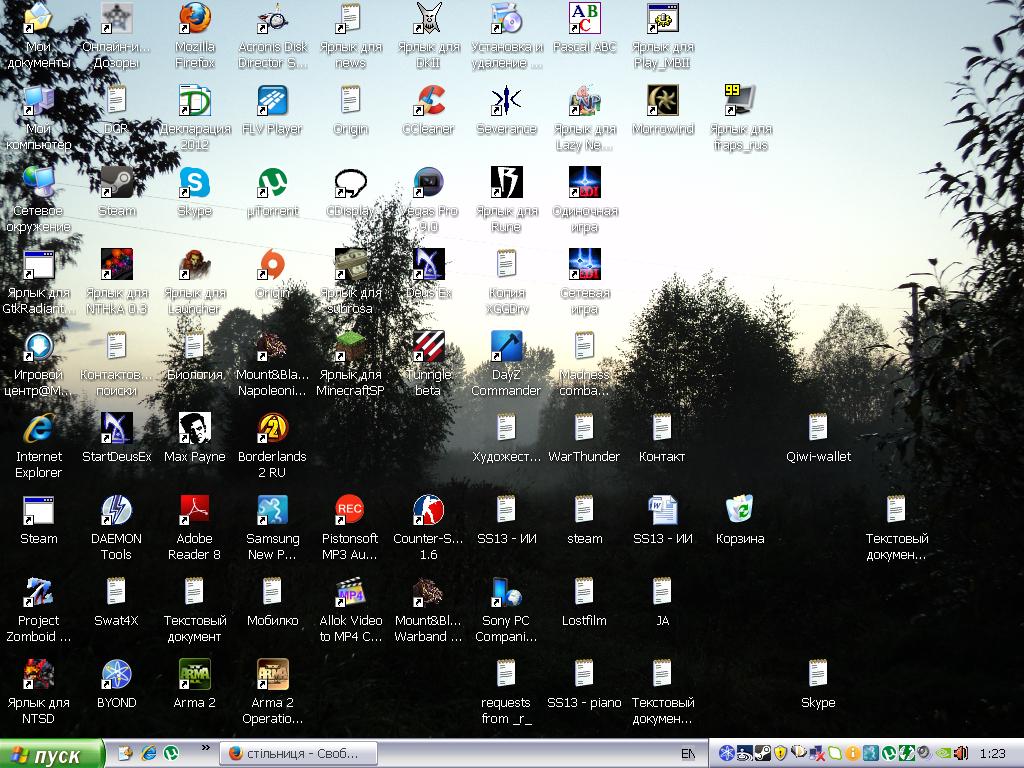Select the Deus Ex game icon

click(428, 274)
